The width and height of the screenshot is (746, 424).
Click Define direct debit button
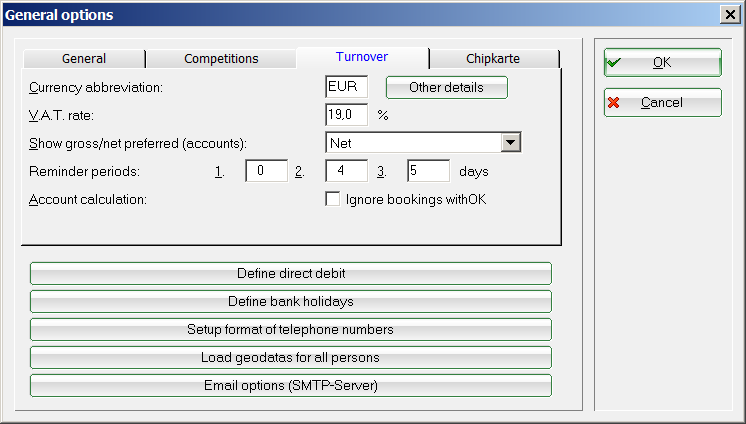tap(291, 273)
